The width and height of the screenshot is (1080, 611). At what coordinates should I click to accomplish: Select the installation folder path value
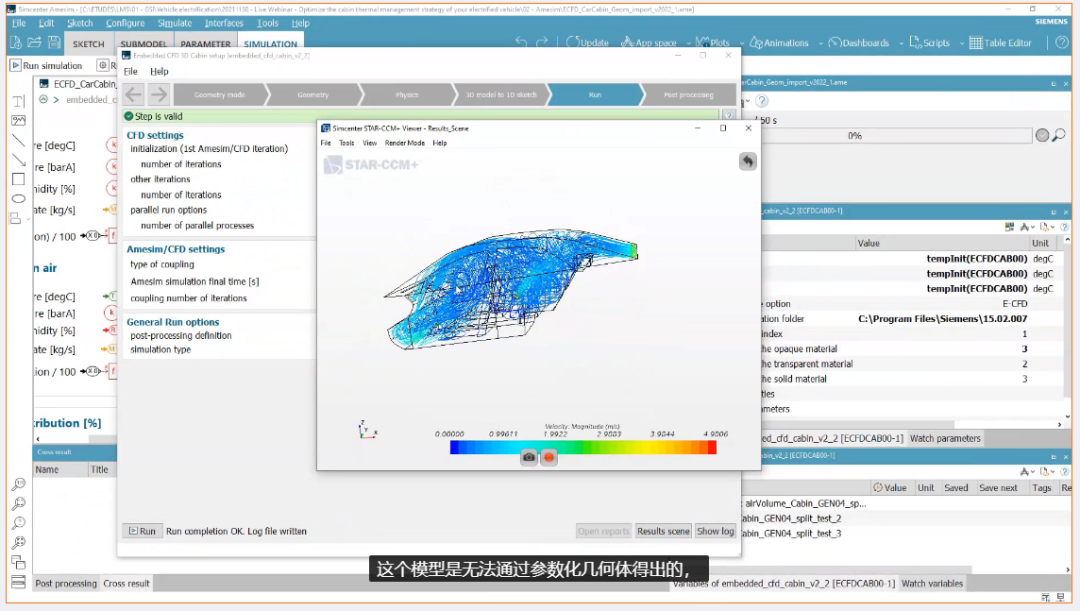tap(942, 319)
